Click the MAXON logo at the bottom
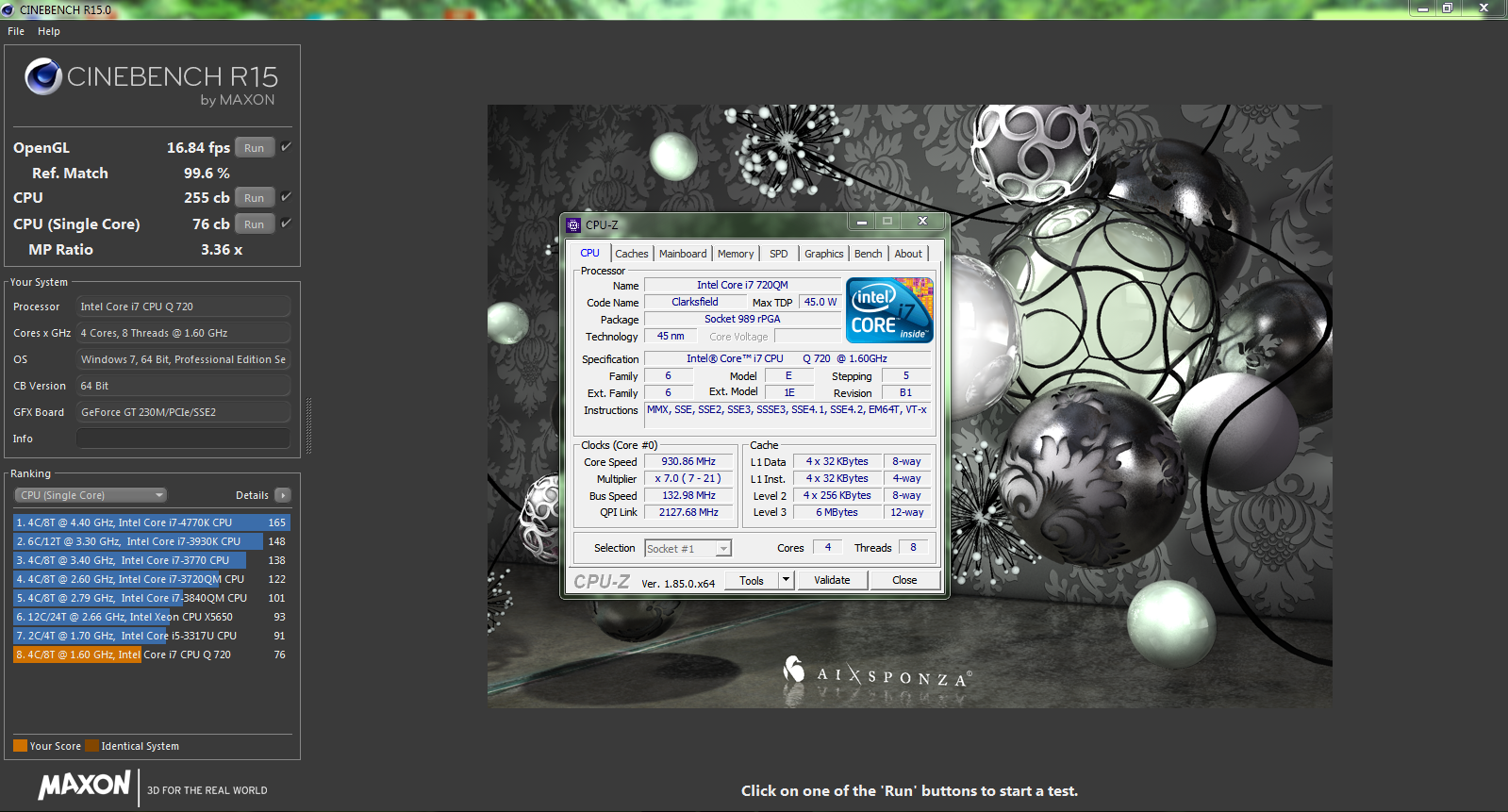1508x812 pixels. coord(84,786)
